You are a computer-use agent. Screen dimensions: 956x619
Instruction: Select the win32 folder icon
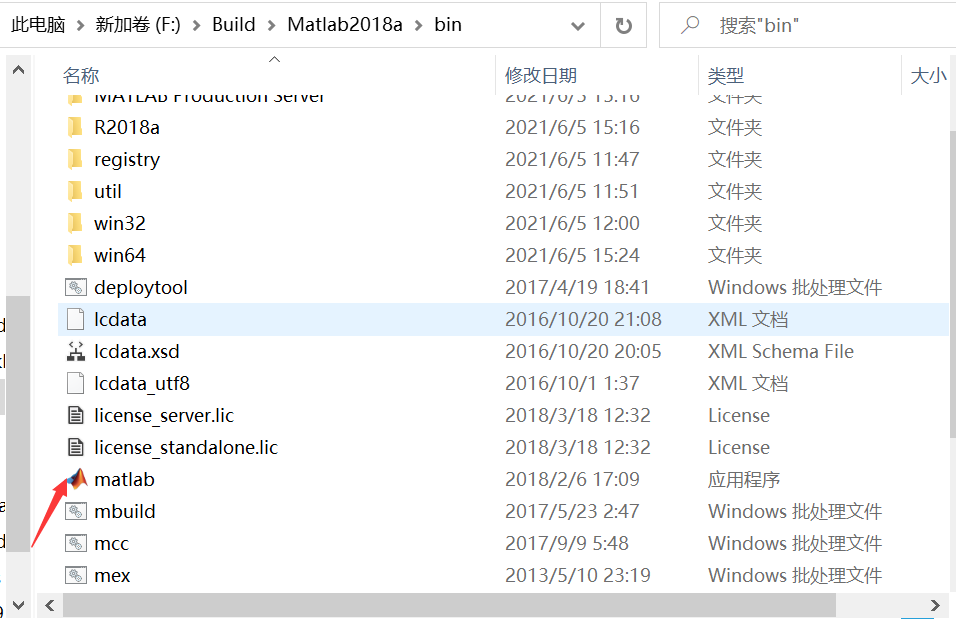pos(75,223)
